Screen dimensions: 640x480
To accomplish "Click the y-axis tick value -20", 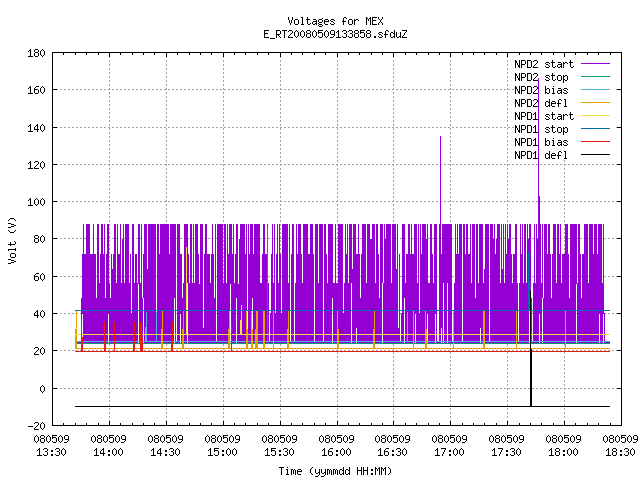I will pyautogui.click(x=36, y=426).
